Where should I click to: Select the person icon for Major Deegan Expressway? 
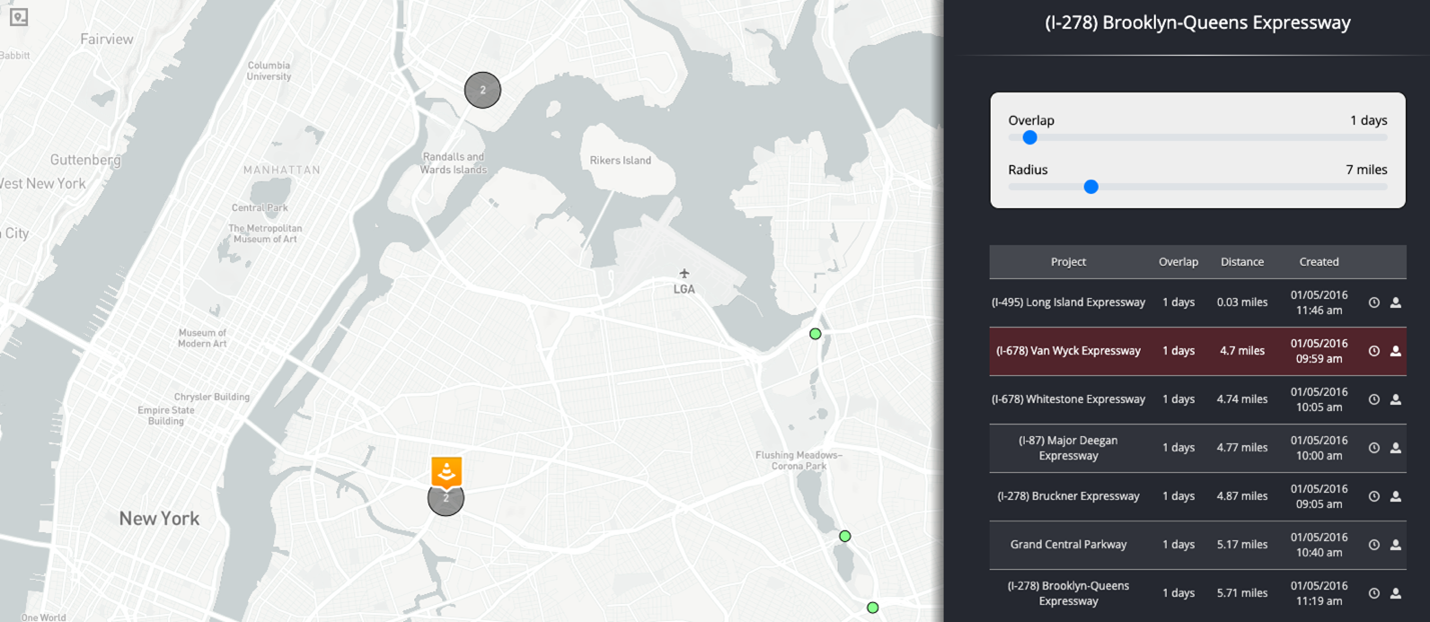pyautogui.click(x=1395, y=448)
